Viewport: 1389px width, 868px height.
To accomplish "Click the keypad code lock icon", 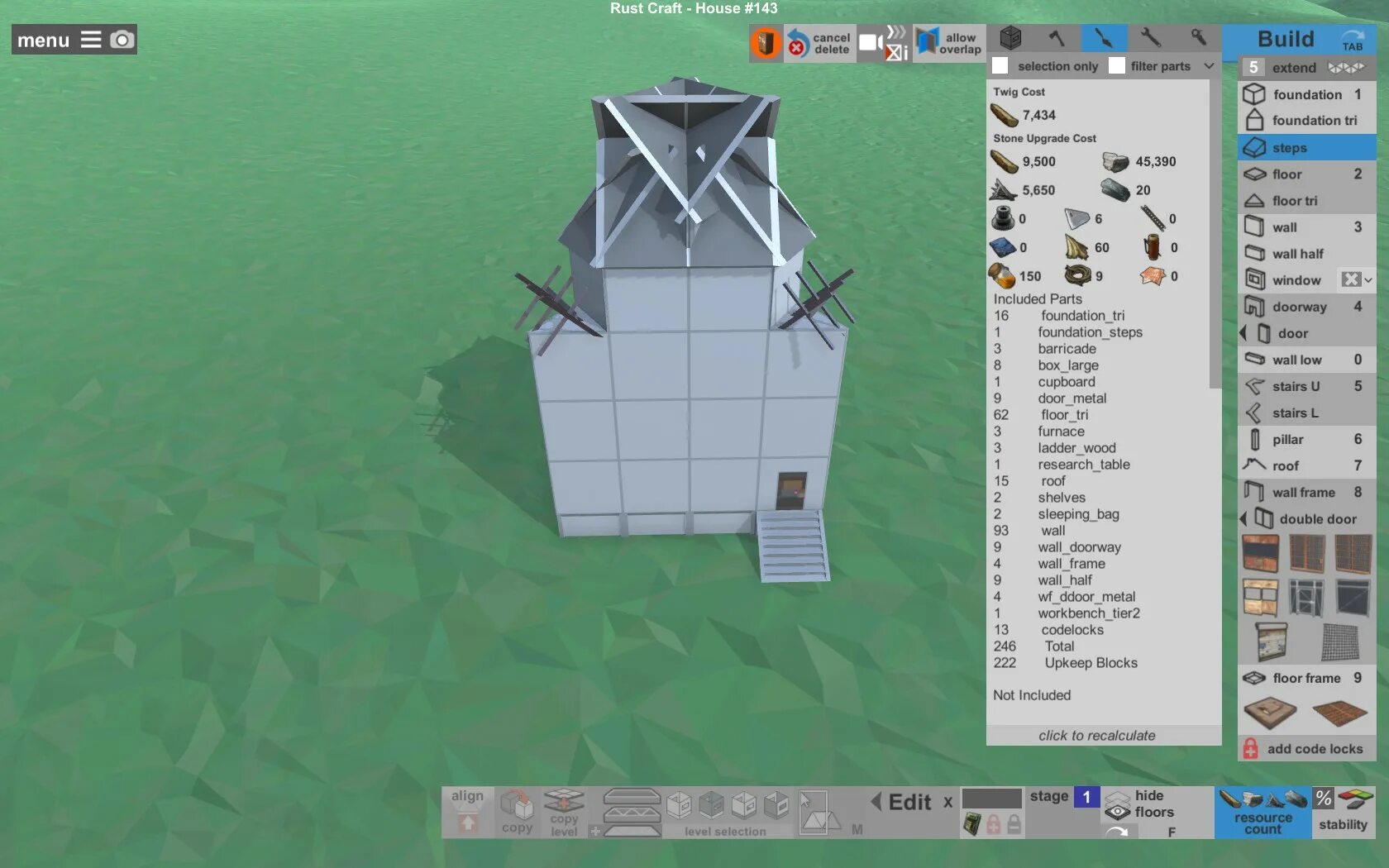I will click(972, 824).
